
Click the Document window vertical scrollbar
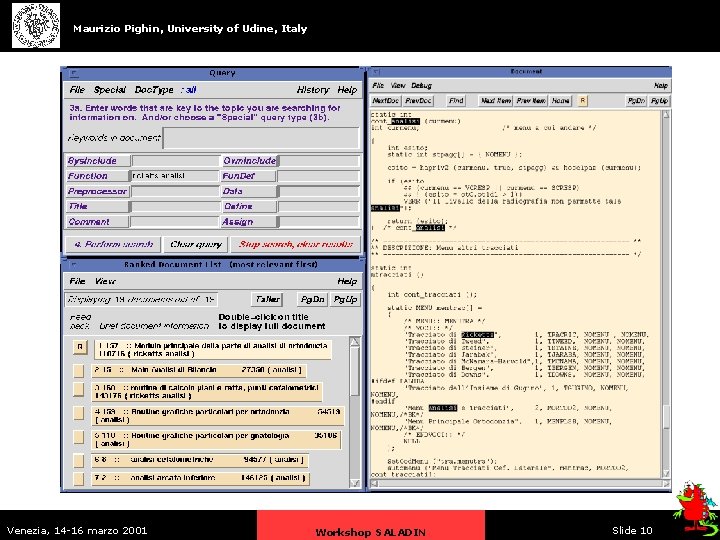pyautogui.click(x=666, y=300)
